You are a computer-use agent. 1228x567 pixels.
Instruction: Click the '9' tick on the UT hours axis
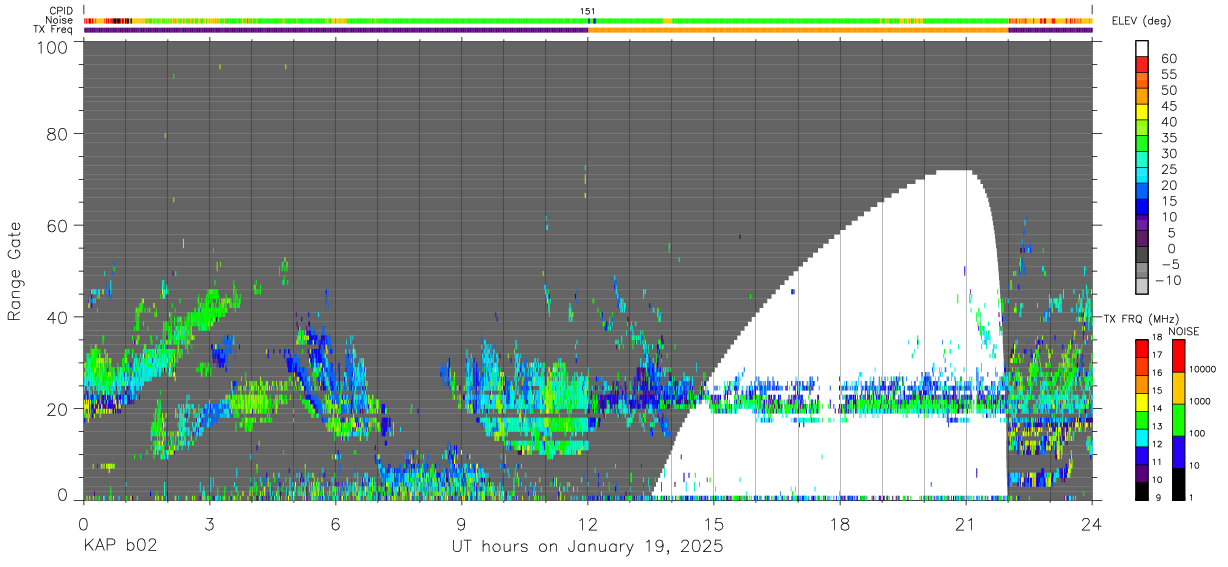tap(461, 523)
